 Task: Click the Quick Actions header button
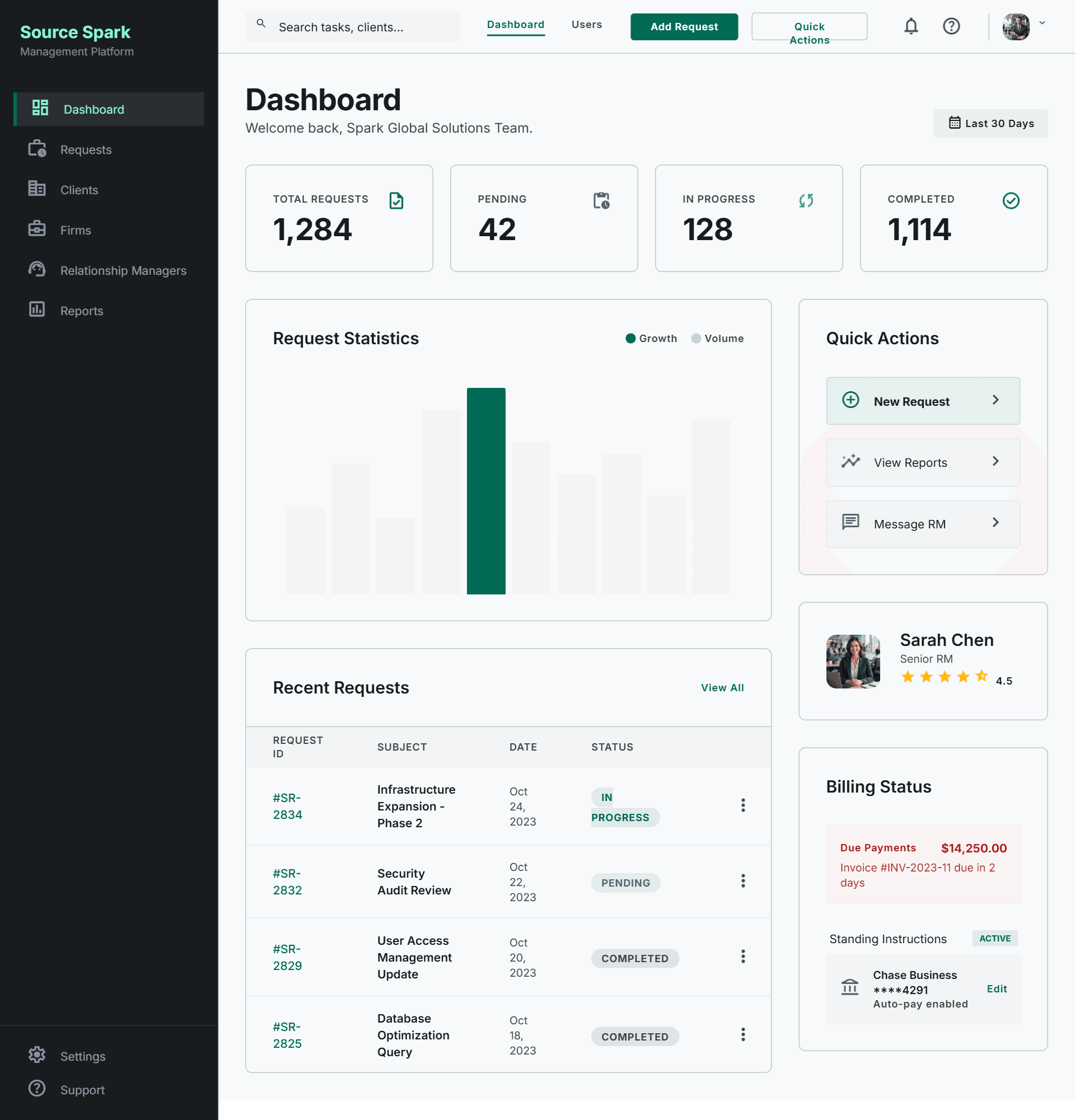(x=809, y=27)
